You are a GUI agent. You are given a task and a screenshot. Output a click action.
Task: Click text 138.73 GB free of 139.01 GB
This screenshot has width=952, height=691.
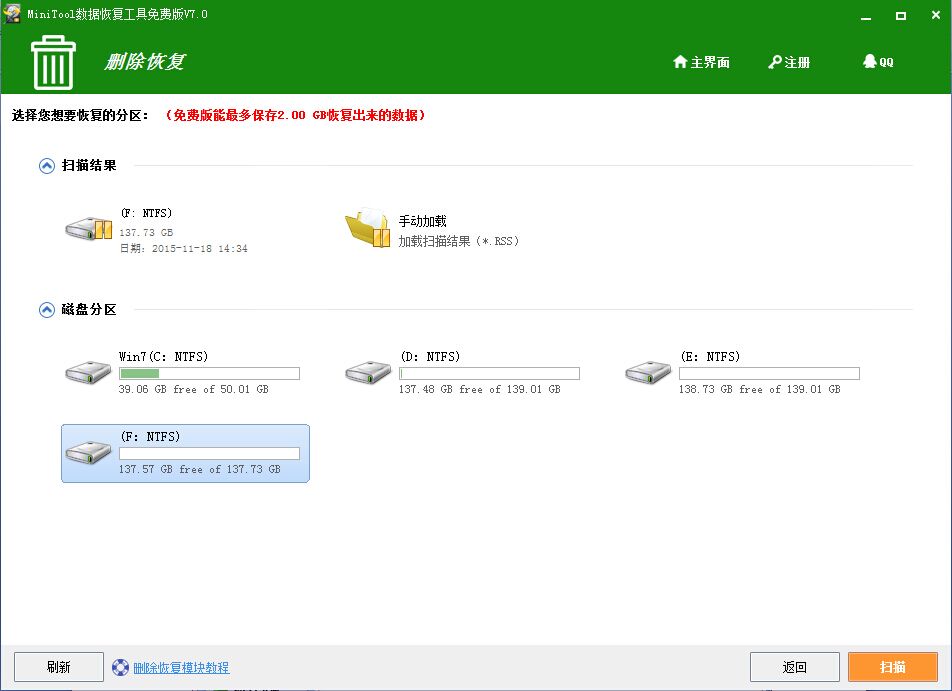pyautogui.click(x=760, y=389)
